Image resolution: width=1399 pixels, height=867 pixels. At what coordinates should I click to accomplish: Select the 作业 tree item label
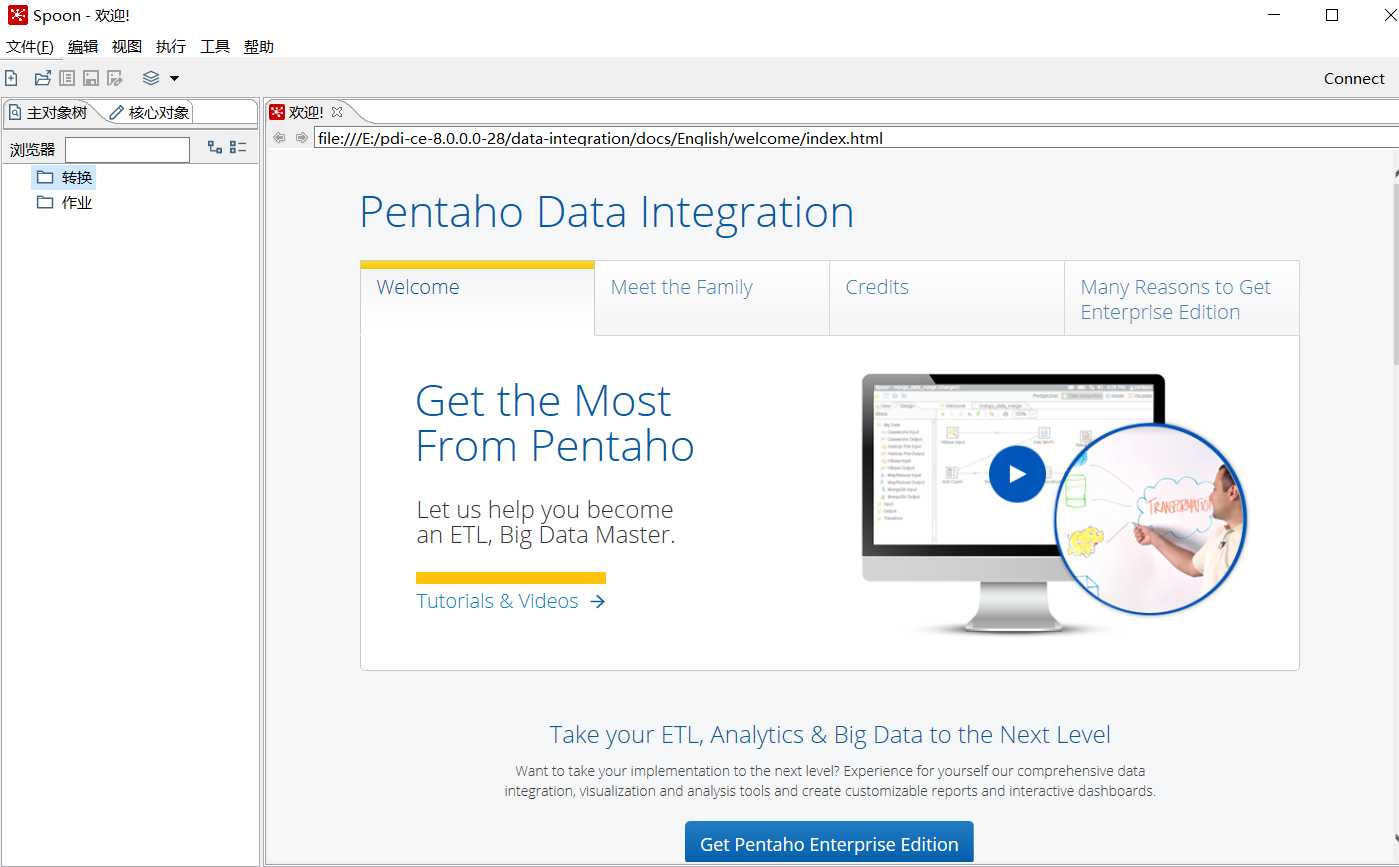77,202
